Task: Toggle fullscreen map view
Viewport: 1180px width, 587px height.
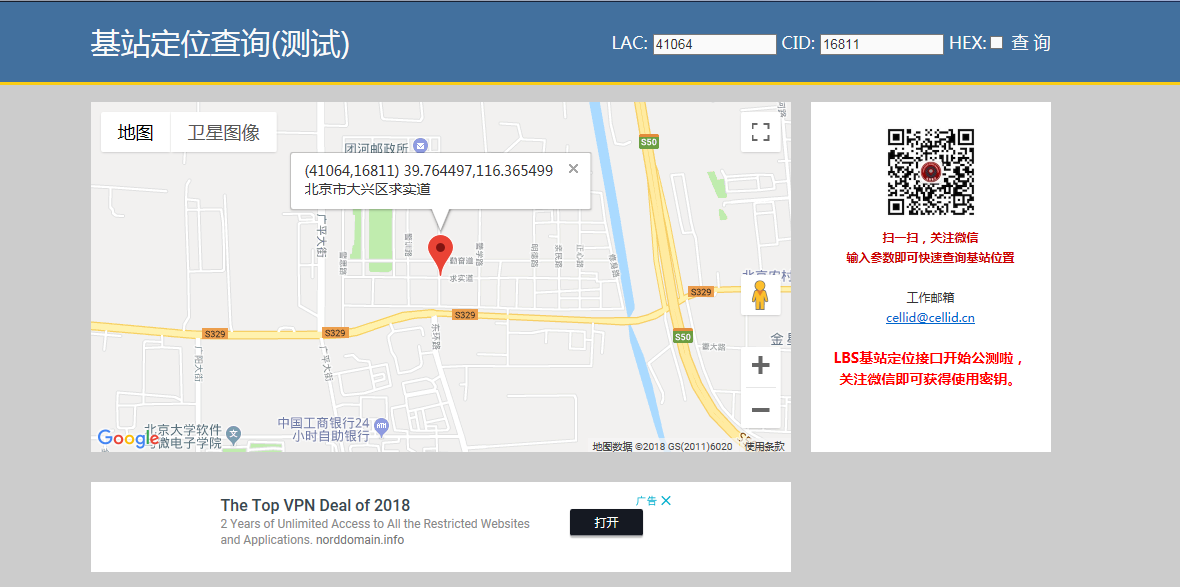Action: (x=761, y=132)
